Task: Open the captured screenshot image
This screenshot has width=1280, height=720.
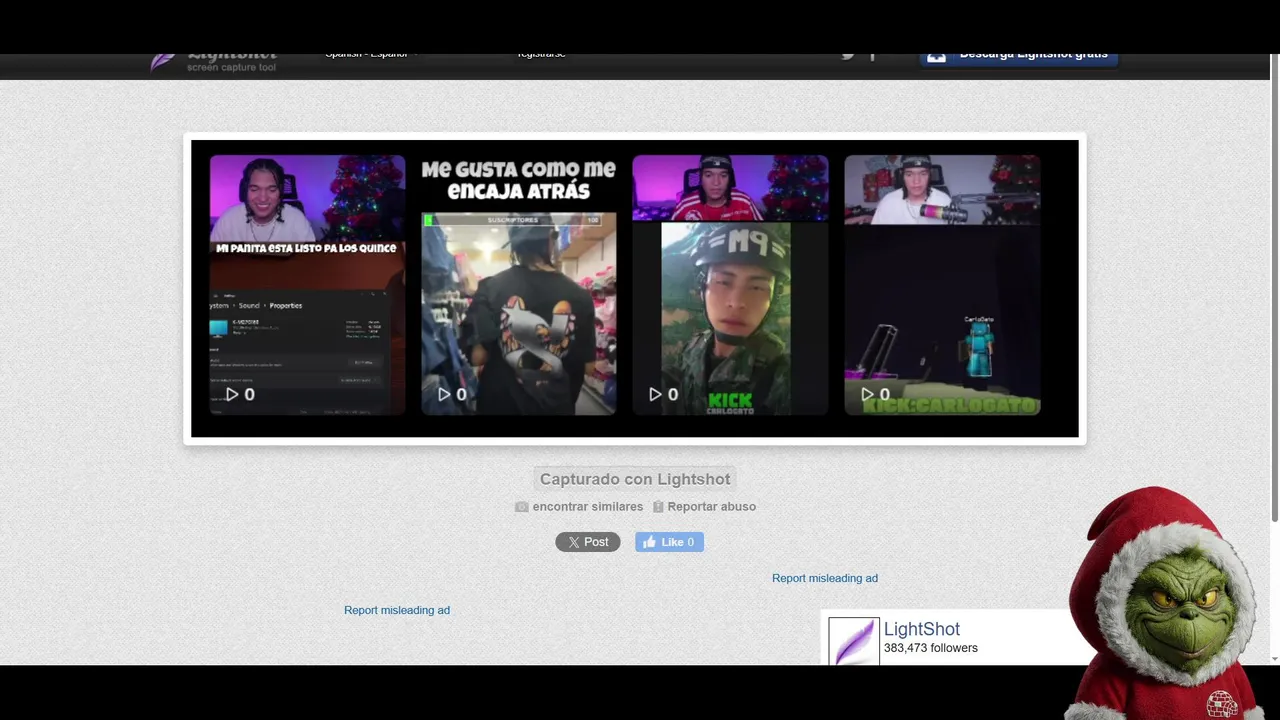Action: (x=635, y=288)
